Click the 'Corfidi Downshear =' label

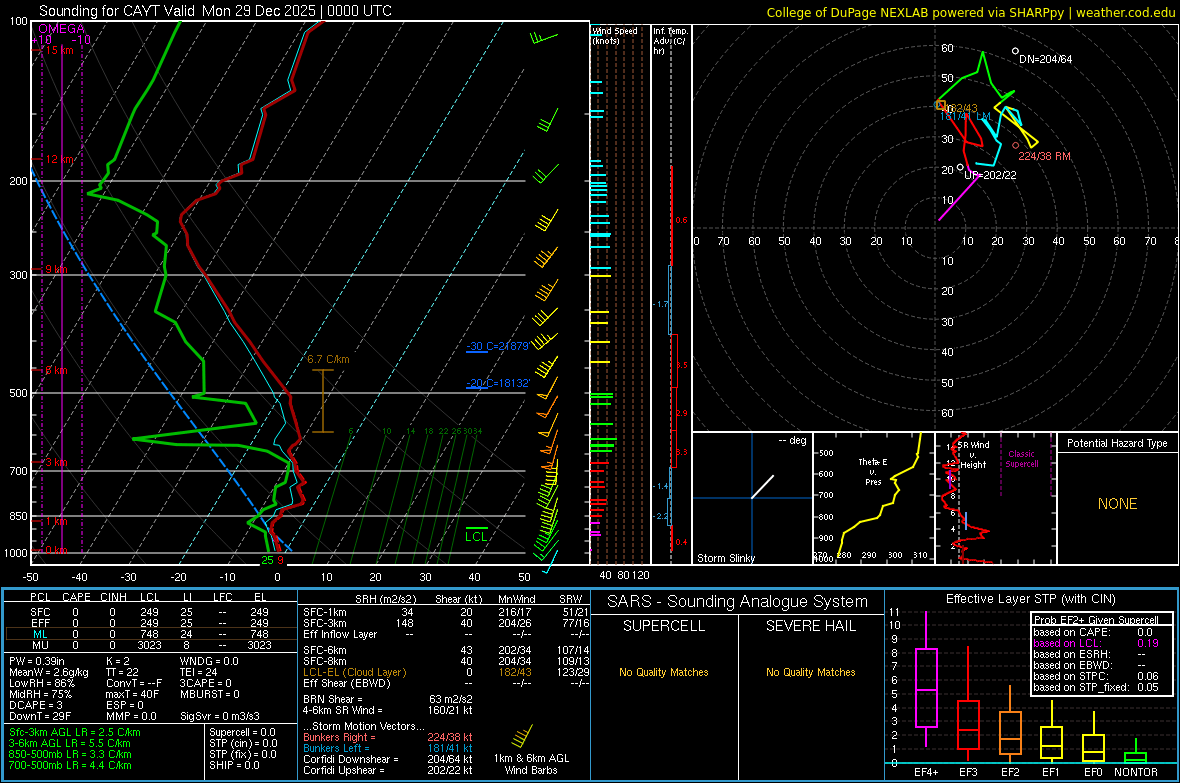[351, 759]
